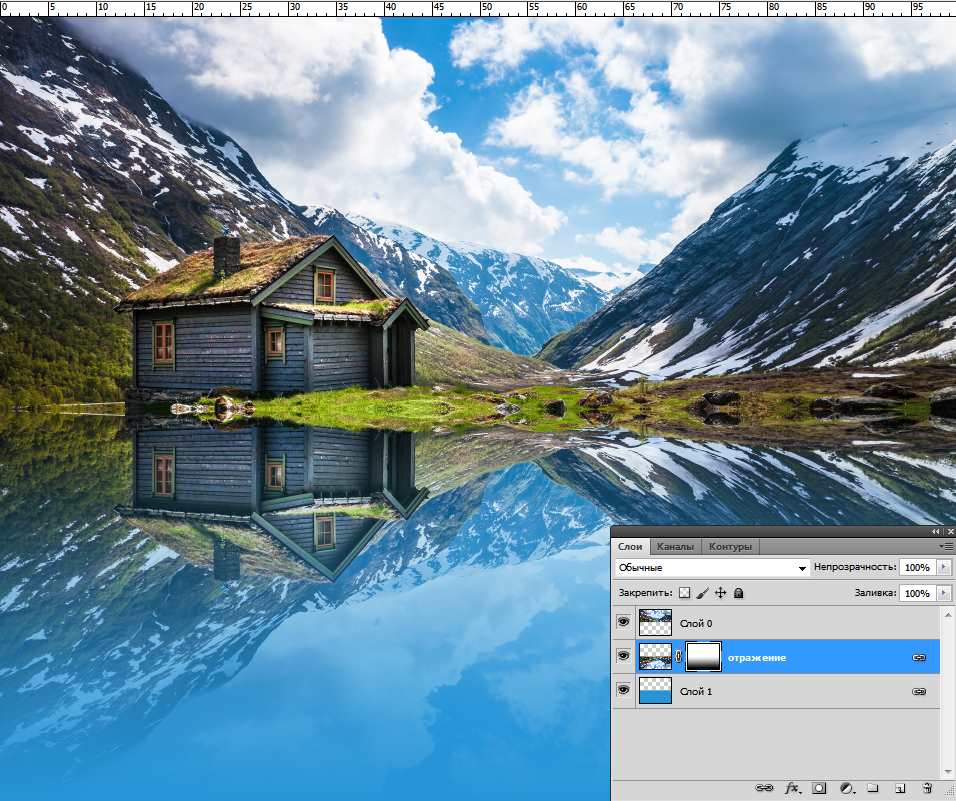This screenshot has width=956, height=801.
Task: Click link icon on the Слой 1 row
Action: (x=919, y=691)
